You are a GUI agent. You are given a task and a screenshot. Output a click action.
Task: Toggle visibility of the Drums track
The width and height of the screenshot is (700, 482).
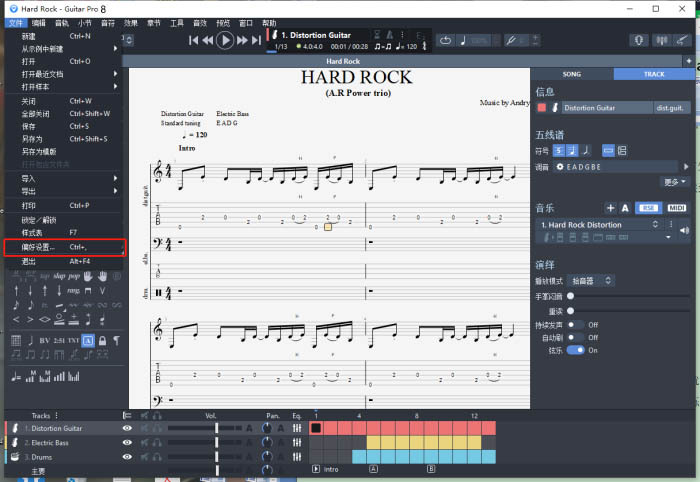coord(127,457)
